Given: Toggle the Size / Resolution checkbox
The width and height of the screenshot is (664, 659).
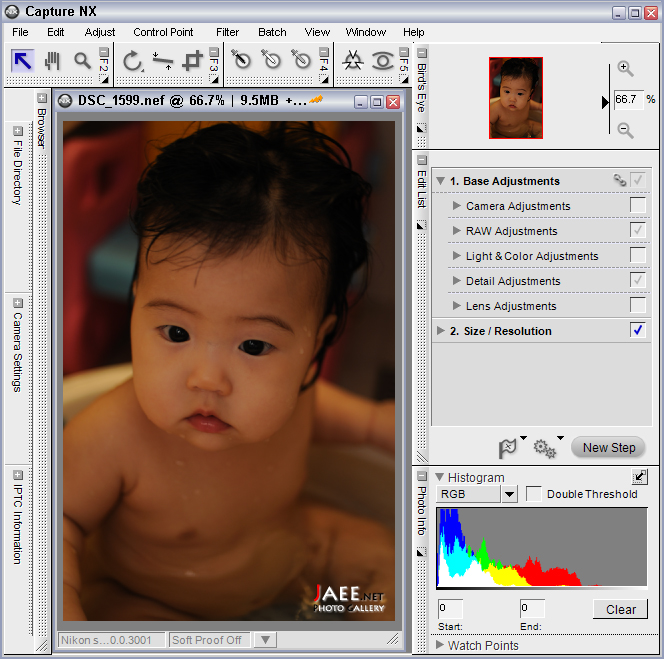Looking at the screenshot, I should pyautogui.click(x=638, y=331).
